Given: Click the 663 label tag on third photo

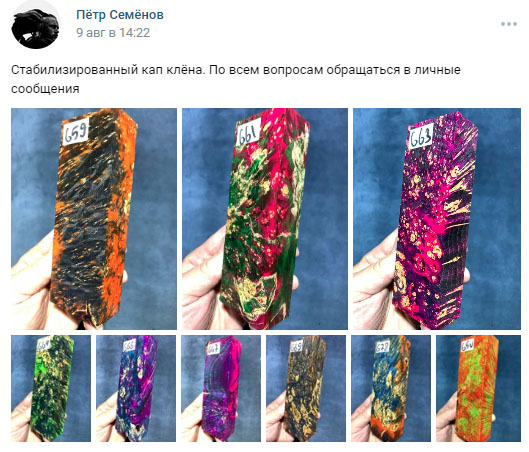Looking at the screenshot, I should (421, 137).
